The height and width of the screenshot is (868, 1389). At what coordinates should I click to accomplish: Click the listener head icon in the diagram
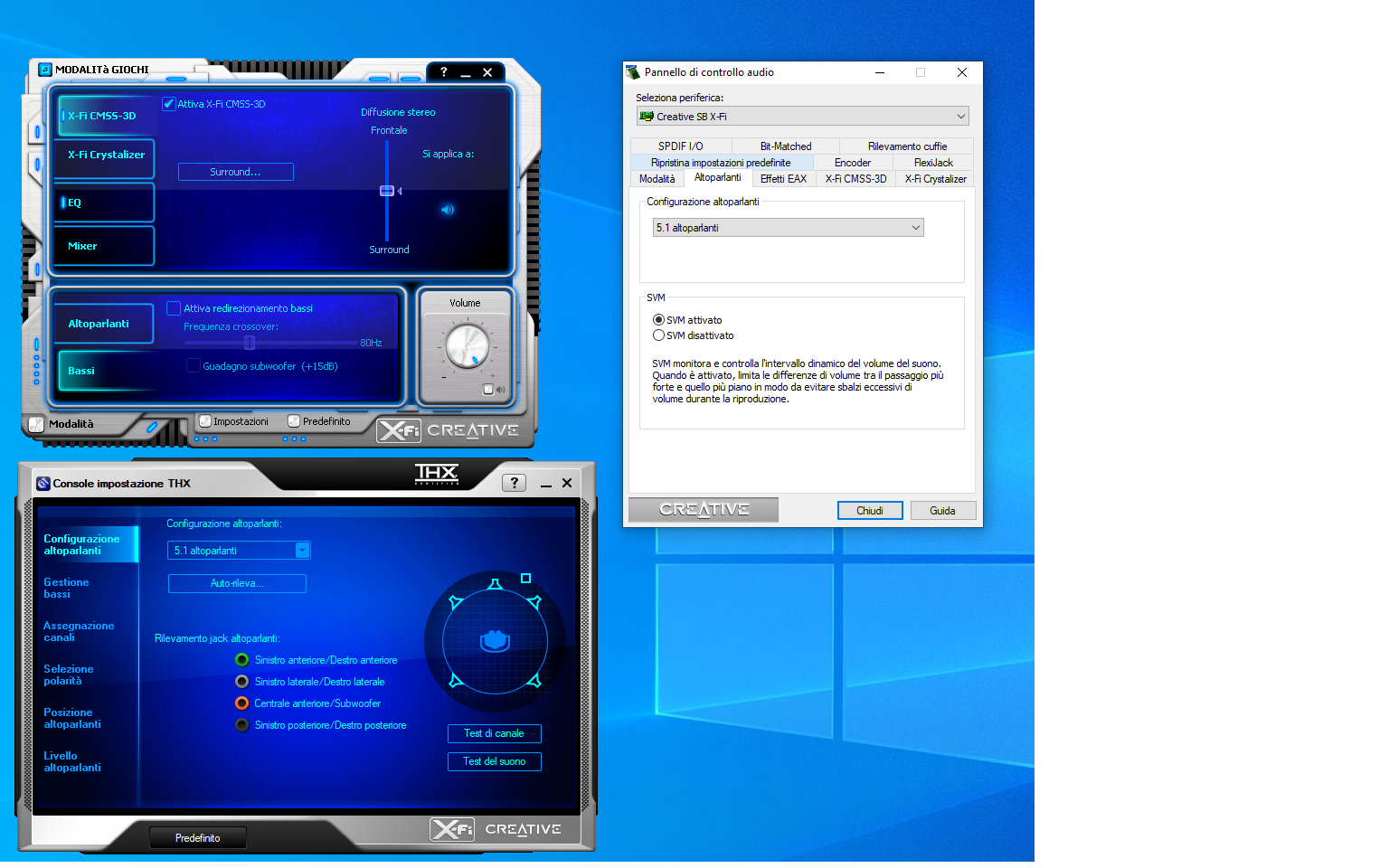[495, 641]
